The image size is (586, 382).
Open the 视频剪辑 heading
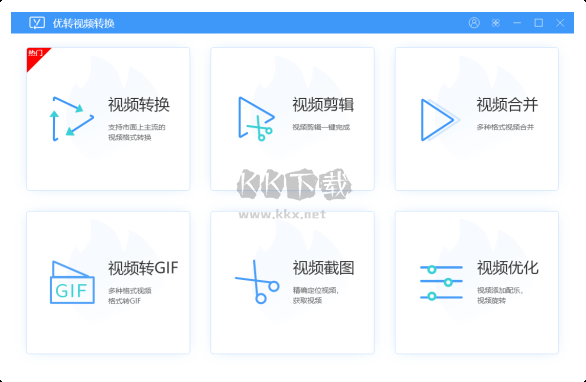pos(323,105)
